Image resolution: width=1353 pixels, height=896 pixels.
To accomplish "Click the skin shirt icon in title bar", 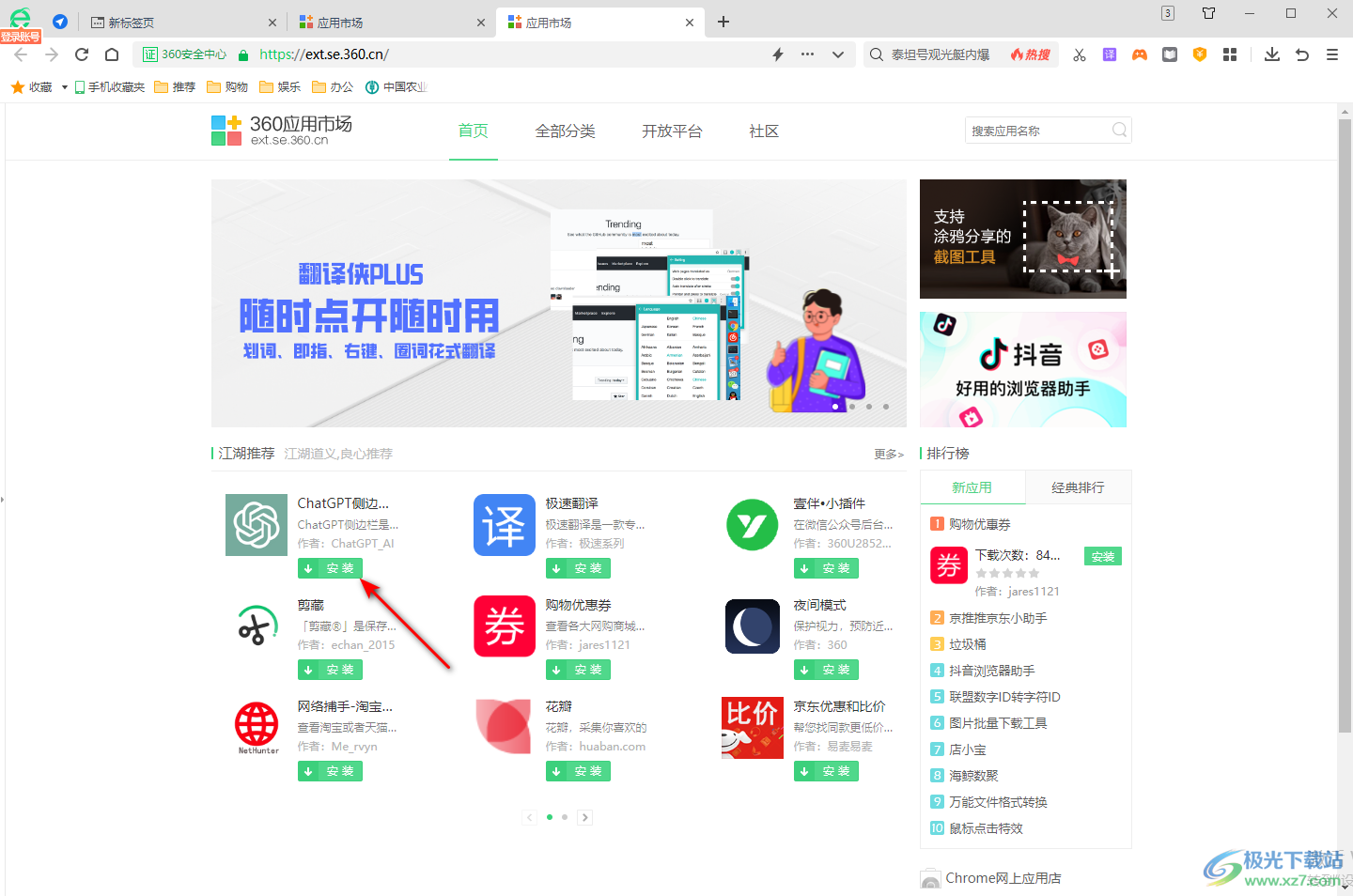I will pyautogui.click(x=1209, y=13).
